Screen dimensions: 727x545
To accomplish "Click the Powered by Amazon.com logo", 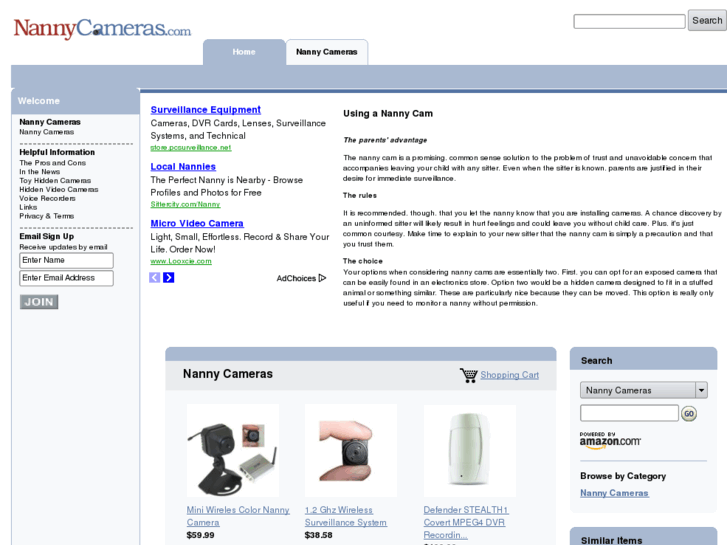I will [610, 441].
